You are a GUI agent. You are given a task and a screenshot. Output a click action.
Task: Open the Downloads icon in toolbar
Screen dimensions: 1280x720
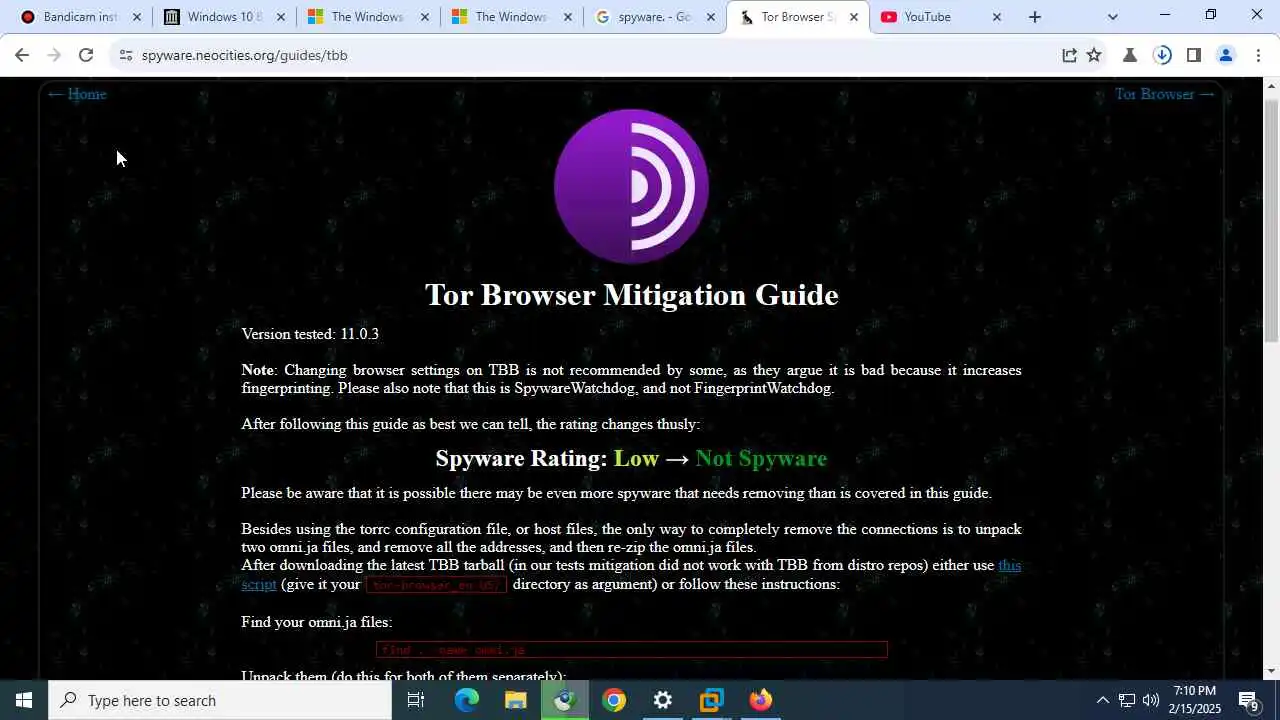point(1162,55)
